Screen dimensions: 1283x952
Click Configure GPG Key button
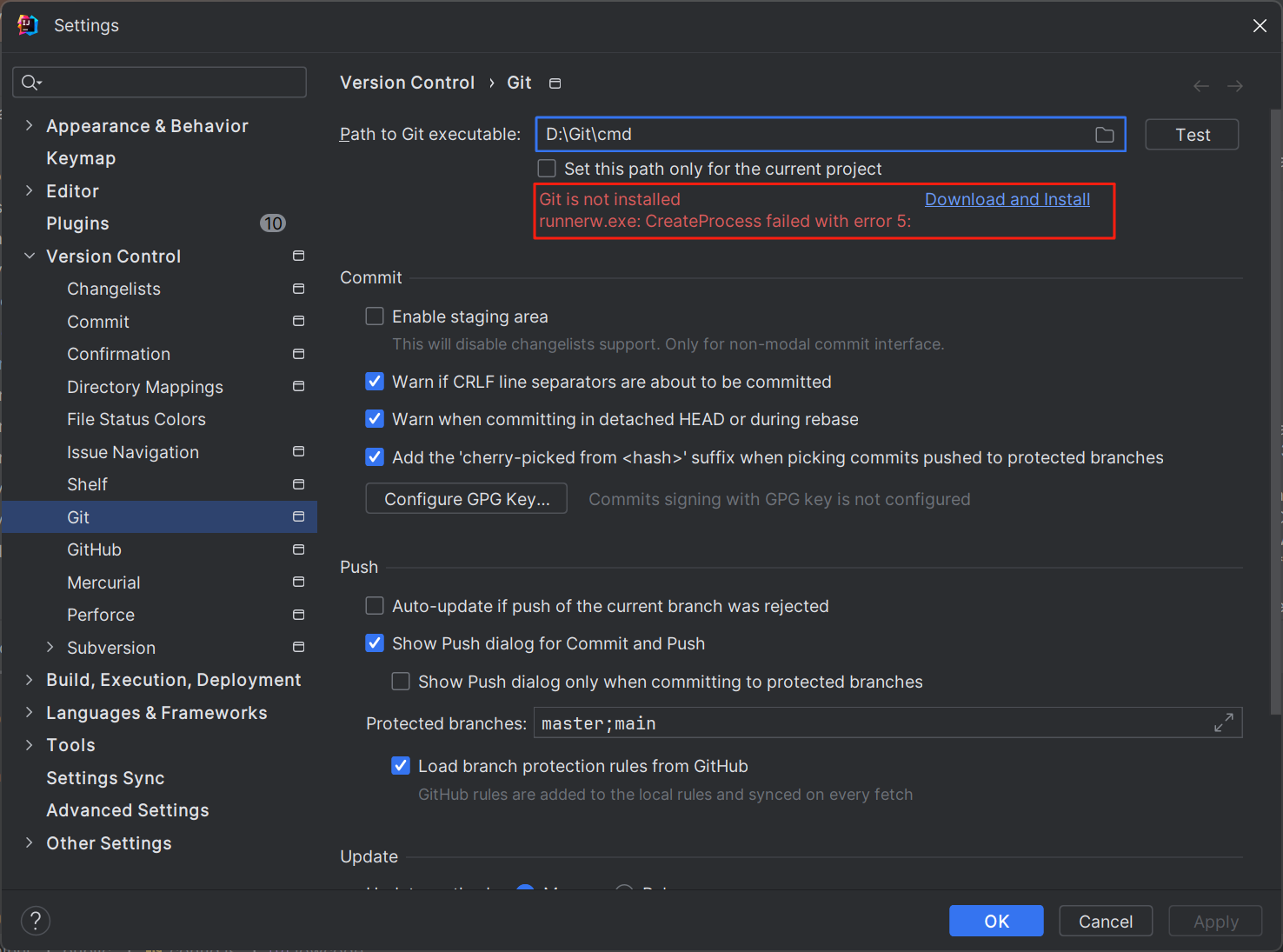click(466, 499)
